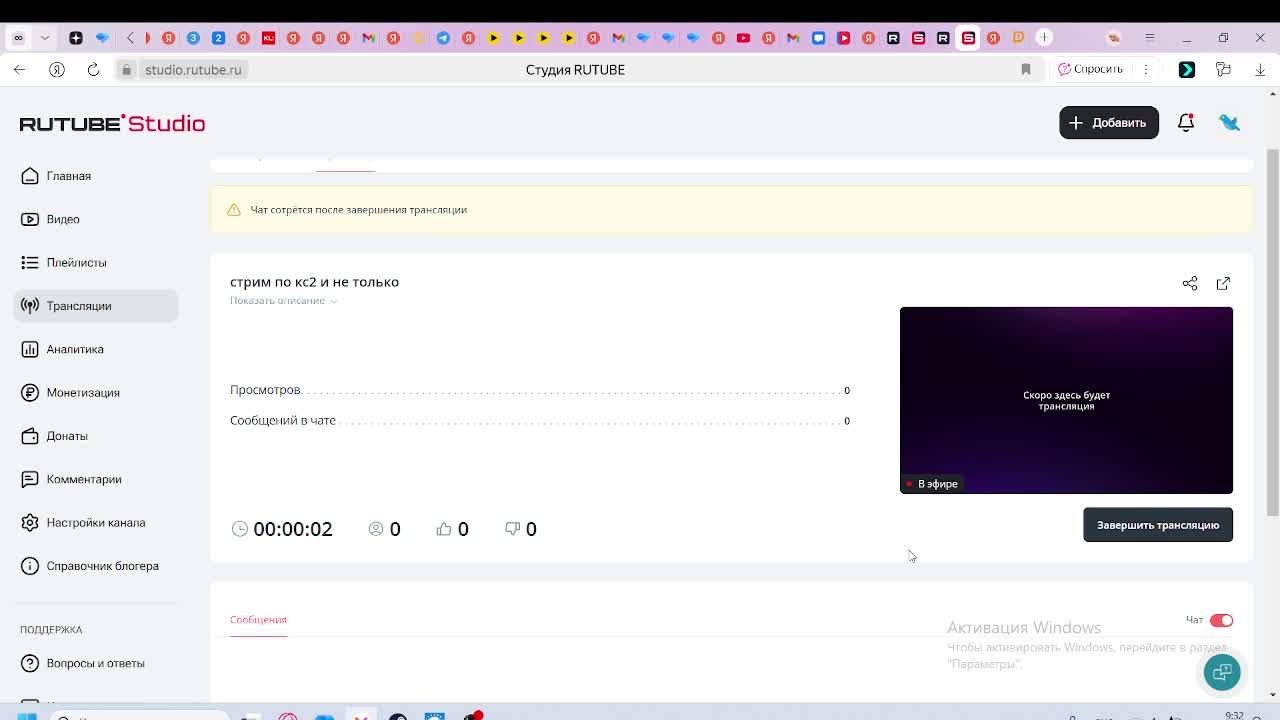Image resolution: width=1280 pixels, height=720 pixels.
Task: Click the Настройки канала gear icon
Action: (x=30, y=522)
